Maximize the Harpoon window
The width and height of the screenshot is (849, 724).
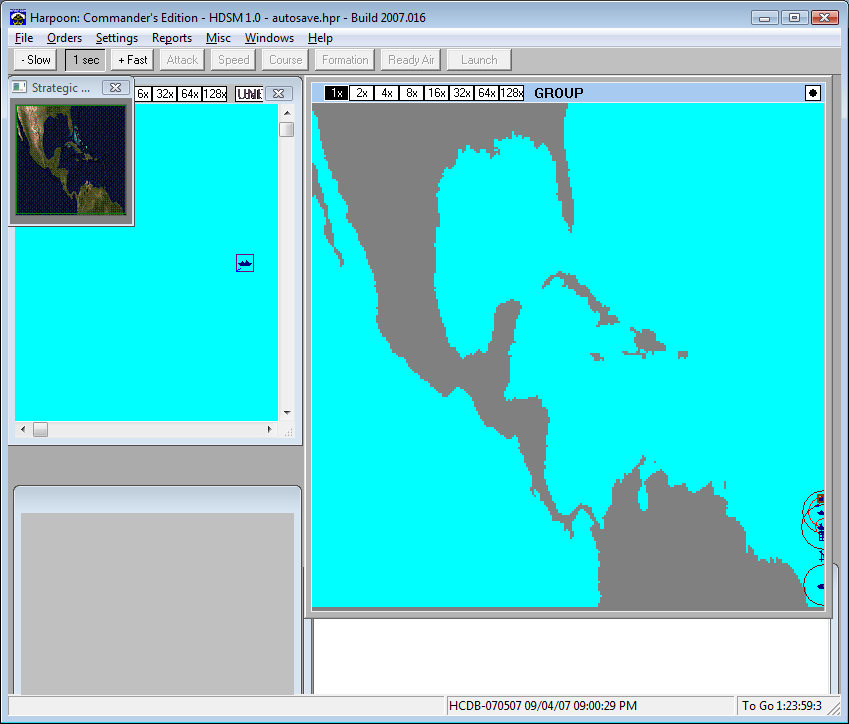[x=794, y=18]
